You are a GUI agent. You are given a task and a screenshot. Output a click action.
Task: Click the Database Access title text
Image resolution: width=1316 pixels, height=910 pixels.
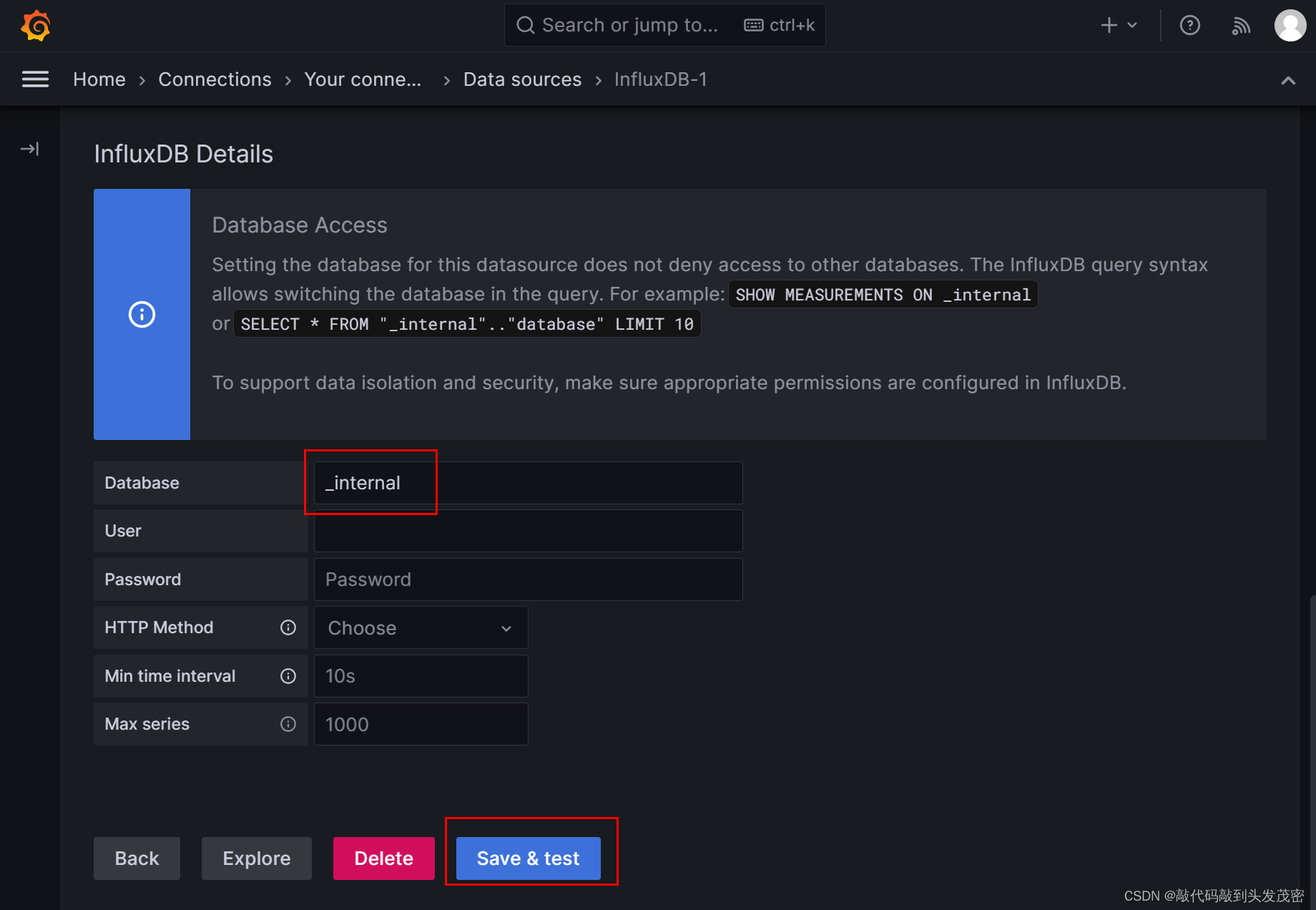click(300, 225)
